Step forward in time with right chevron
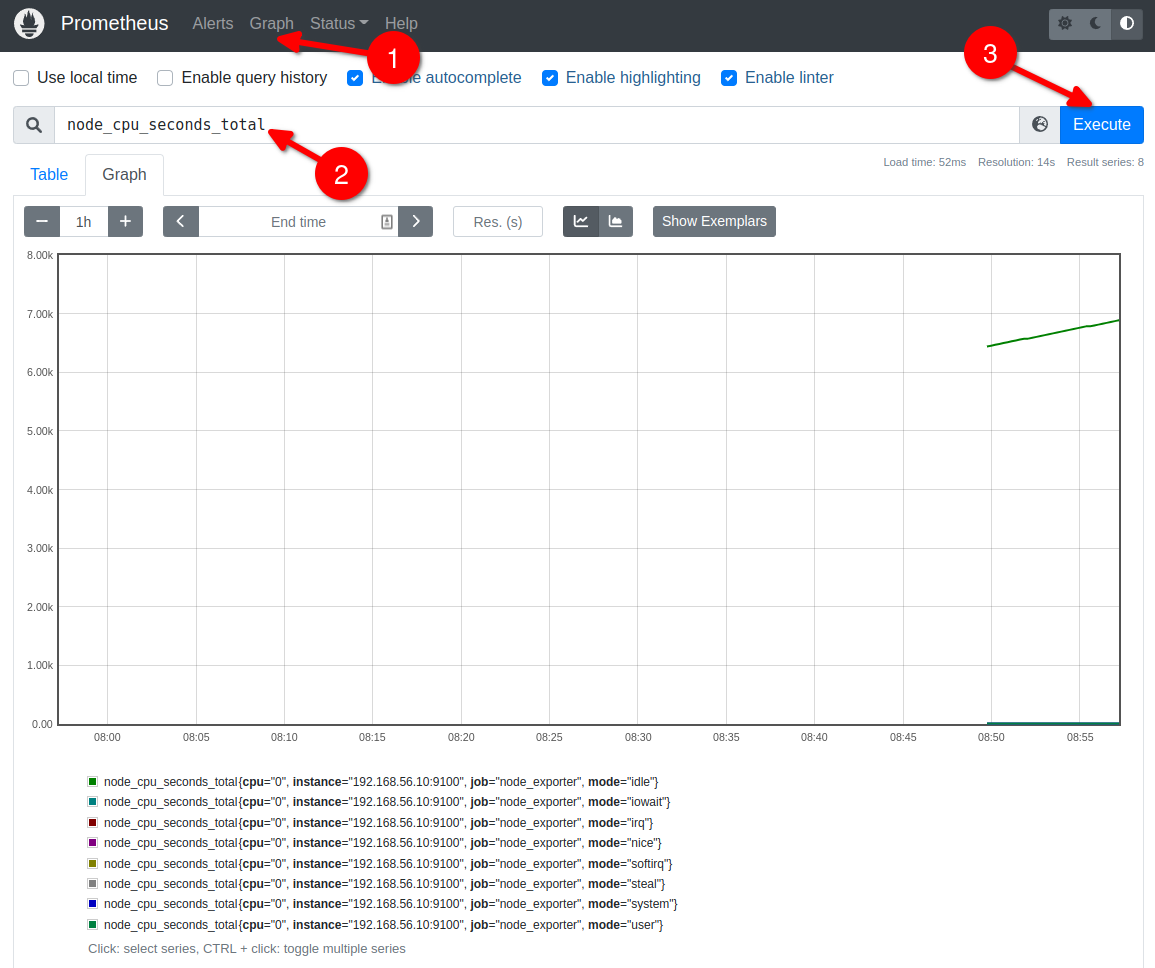 tap(416, 221)
